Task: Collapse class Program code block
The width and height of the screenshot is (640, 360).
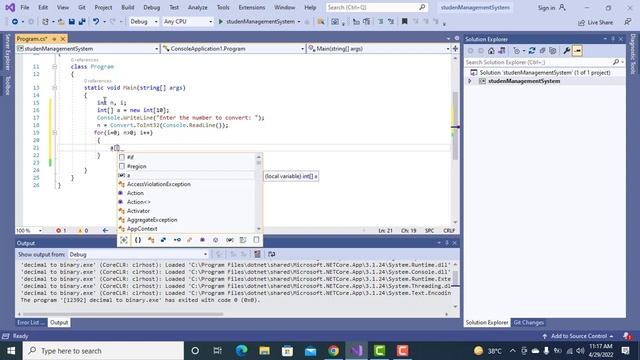Action: point(54,67)
